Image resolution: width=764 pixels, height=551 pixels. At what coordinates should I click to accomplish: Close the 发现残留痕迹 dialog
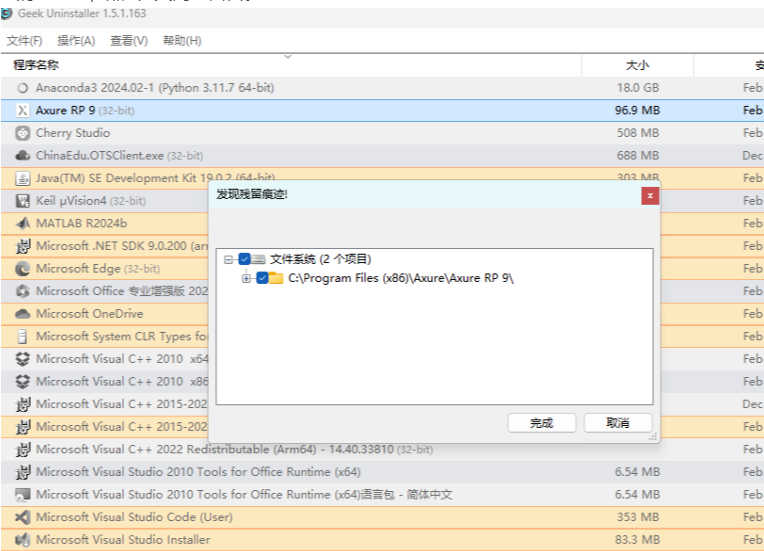tap(650, 196)
